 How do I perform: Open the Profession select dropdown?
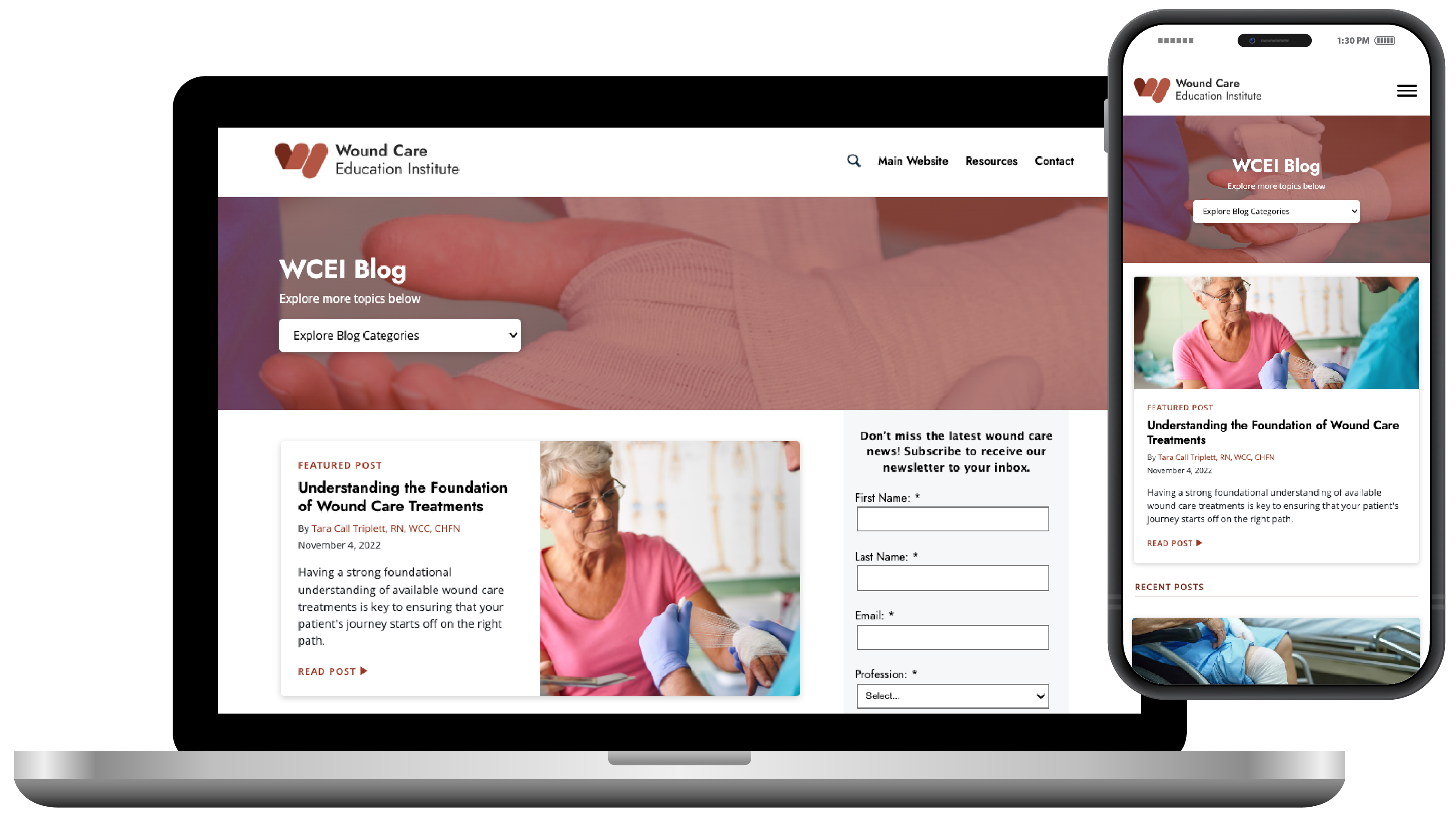click(953, 696)
